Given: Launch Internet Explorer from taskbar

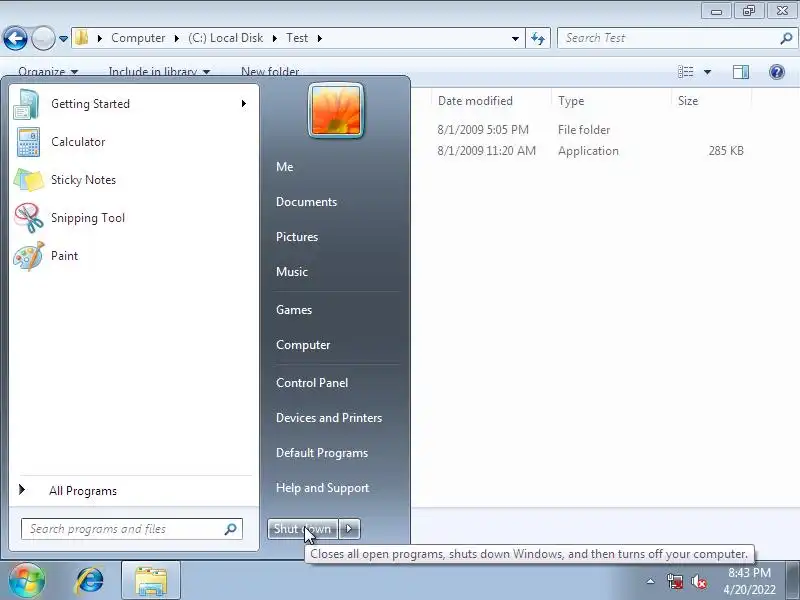Looking at the screenshot, I should pos(90,581).
